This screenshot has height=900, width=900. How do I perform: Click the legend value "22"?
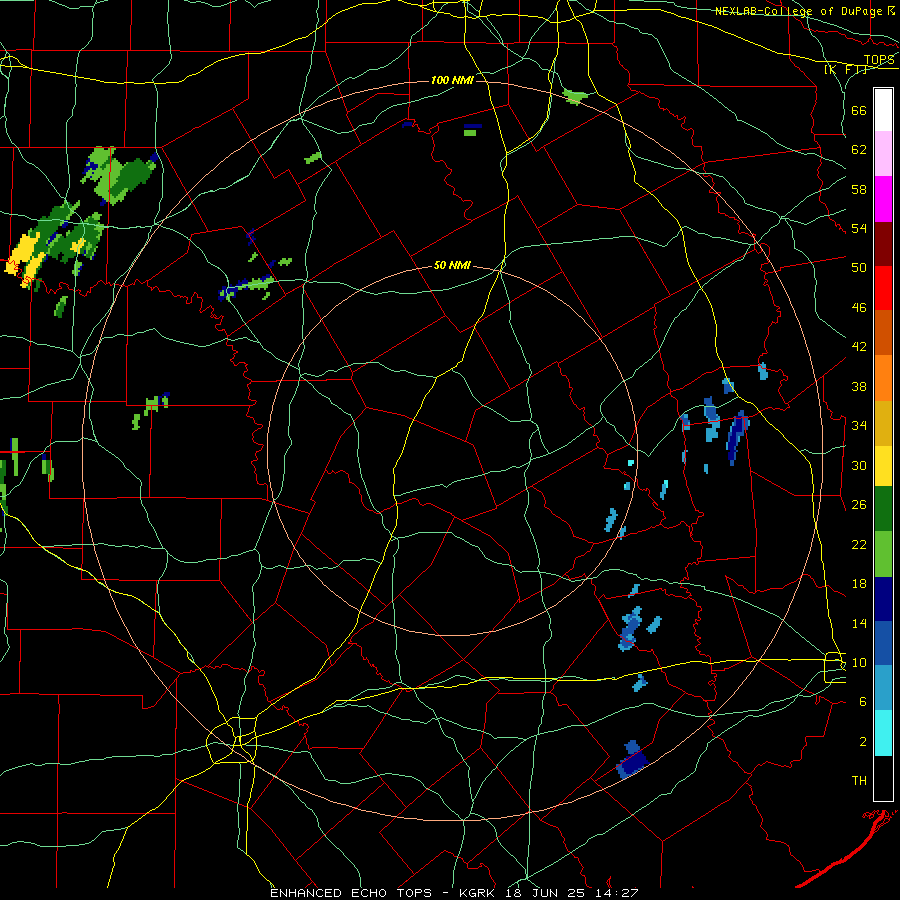(859, 544)
